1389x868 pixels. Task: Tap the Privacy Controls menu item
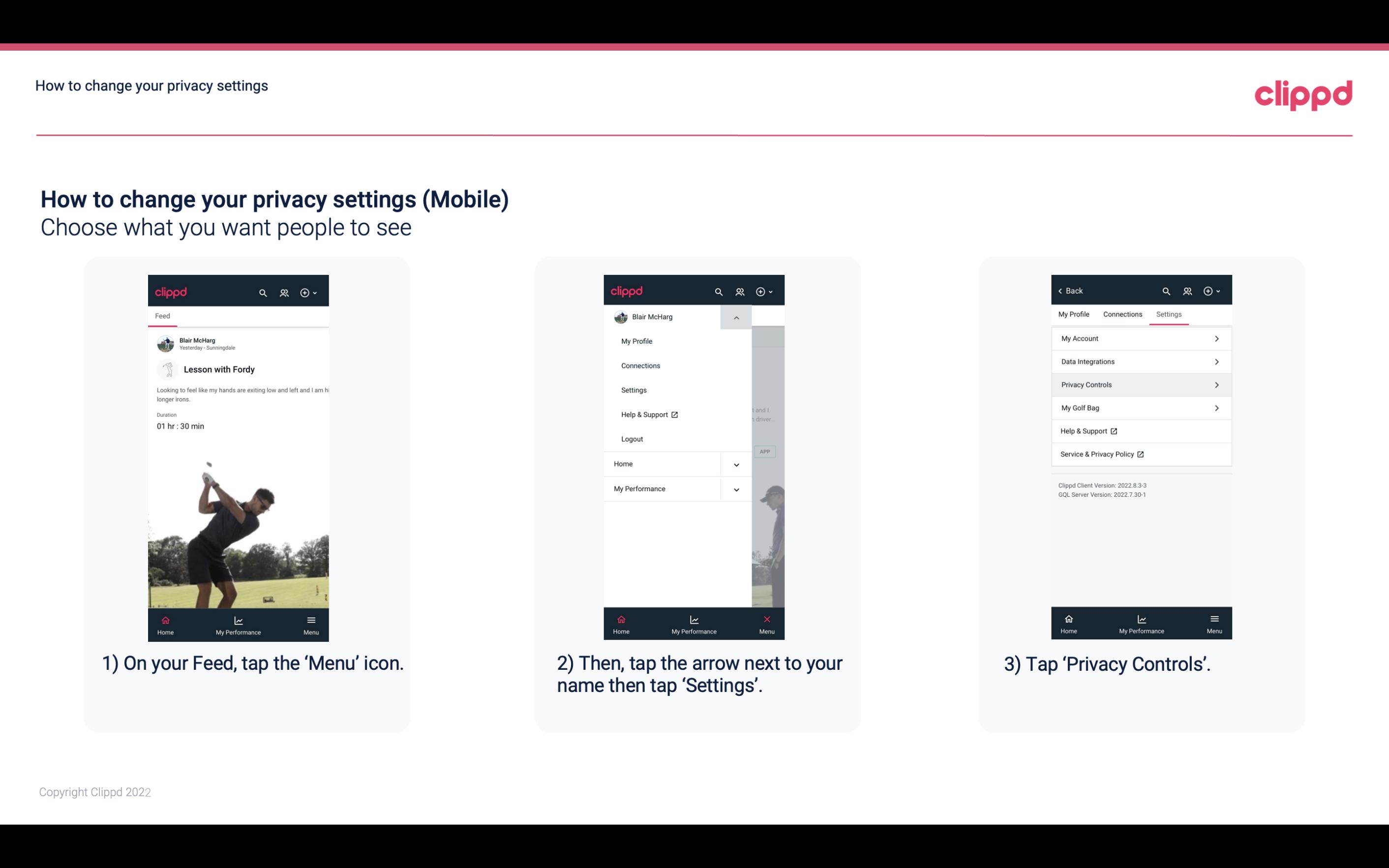coord(1140,384)
